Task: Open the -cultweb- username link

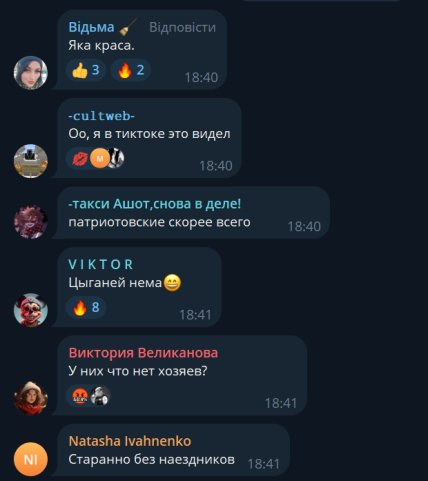Action: [102, 116]
